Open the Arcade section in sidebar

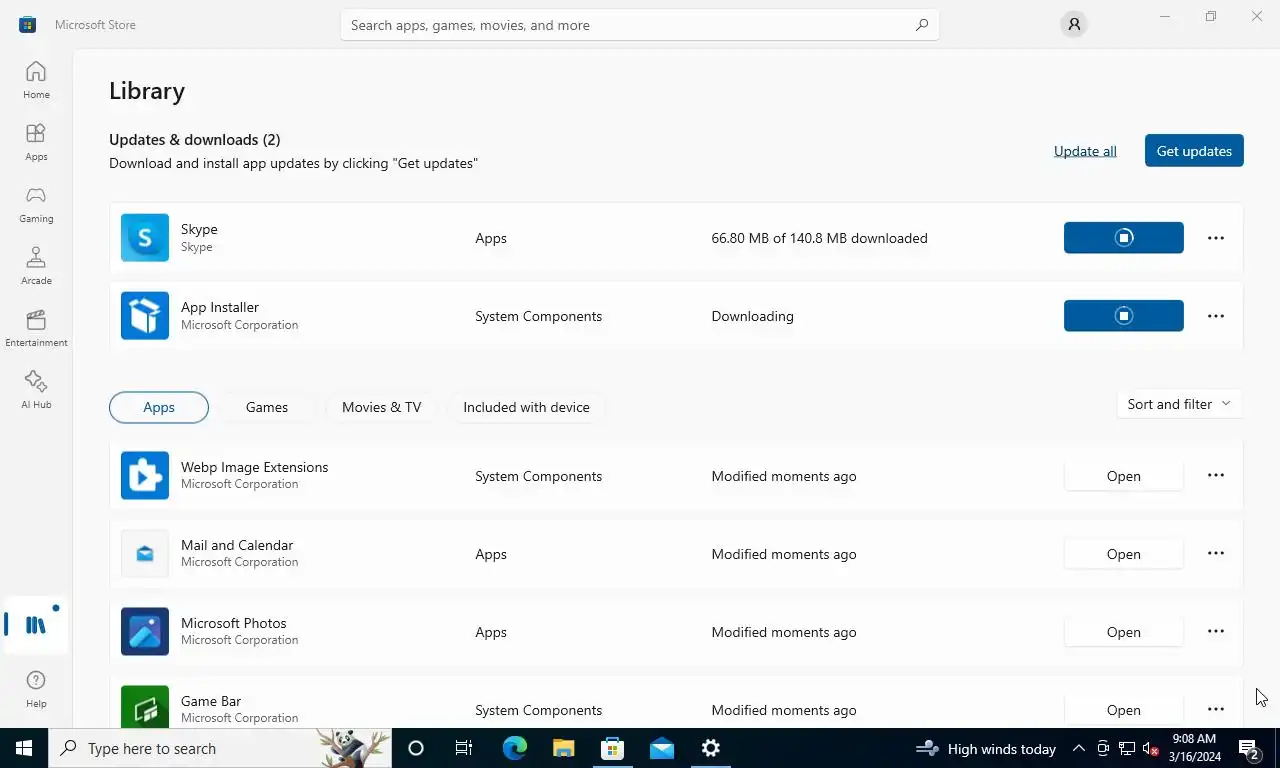[36, 266]
